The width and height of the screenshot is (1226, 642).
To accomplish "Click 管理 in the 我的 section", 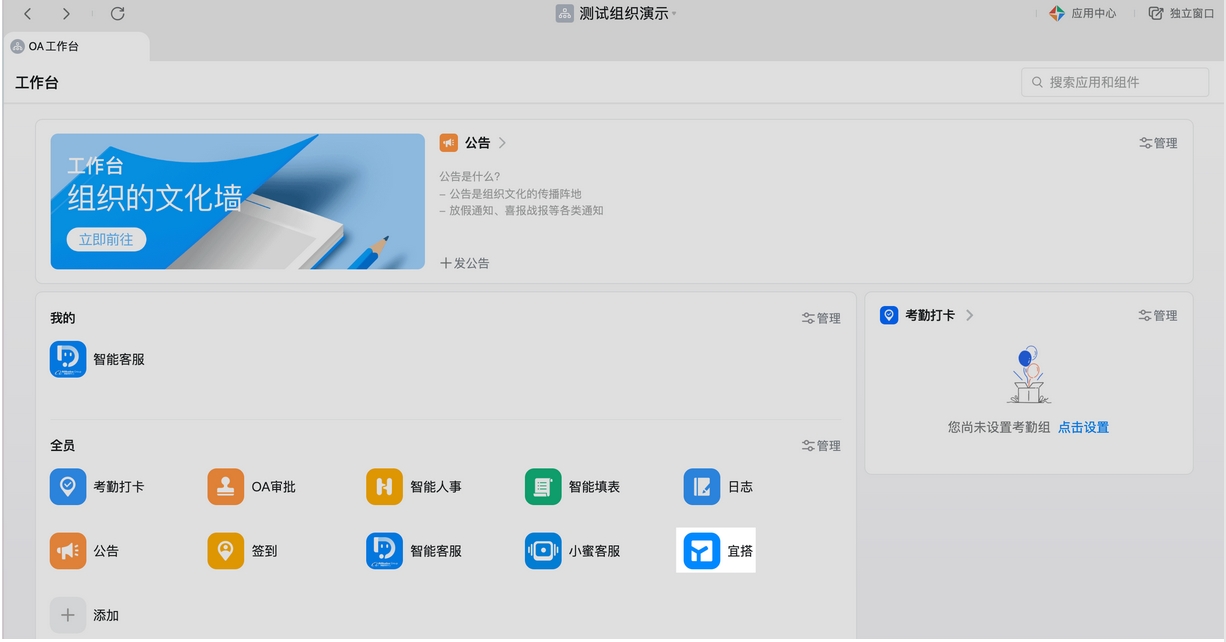I will (x=821, y=318).
